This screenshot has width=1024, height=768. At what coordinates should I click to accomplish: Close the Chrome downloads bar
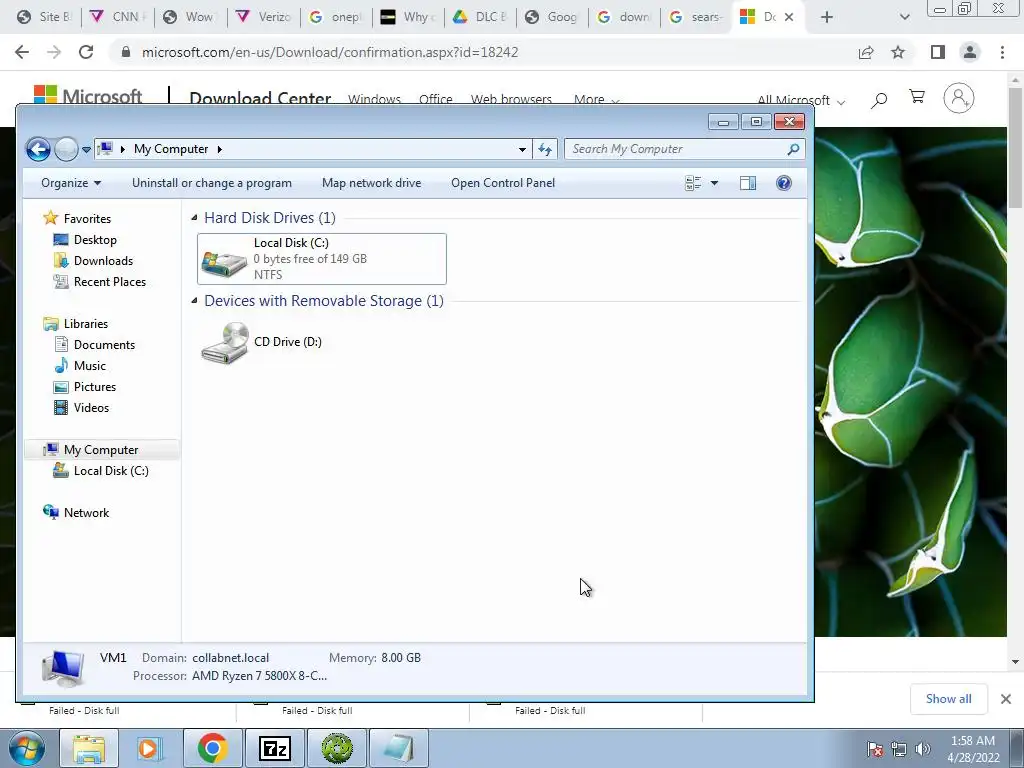[1006, 699]
